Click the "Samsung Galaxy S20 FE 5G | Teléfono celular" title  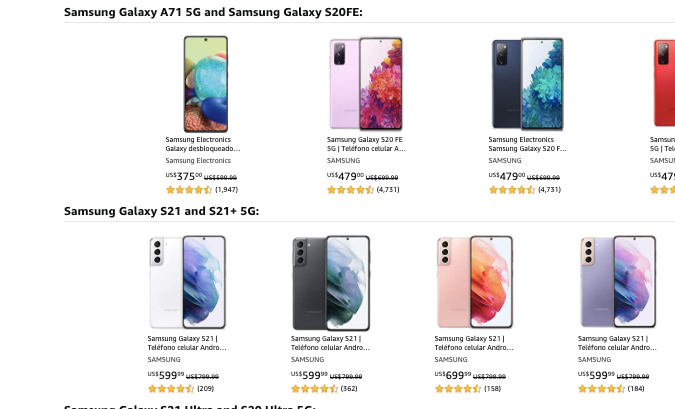tap(366, 144)
